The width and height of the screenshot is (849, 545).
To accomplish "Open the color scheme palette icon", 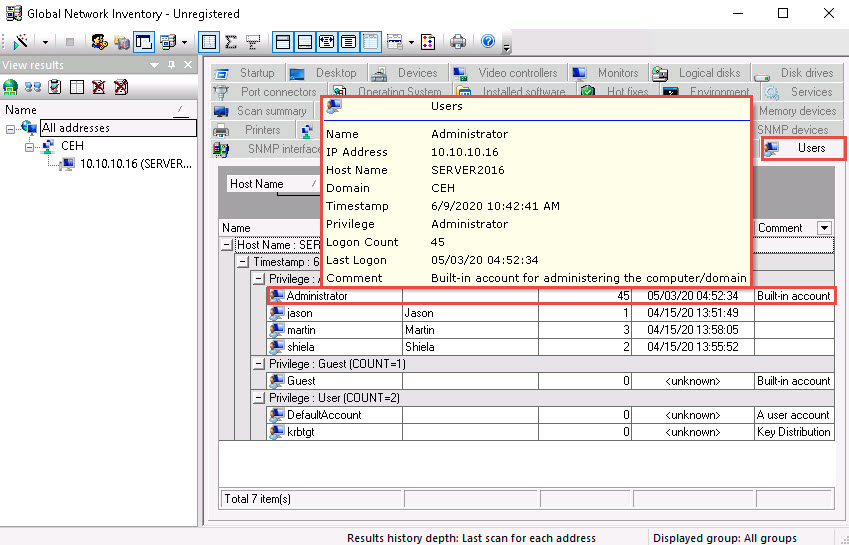I will [428, 42].
